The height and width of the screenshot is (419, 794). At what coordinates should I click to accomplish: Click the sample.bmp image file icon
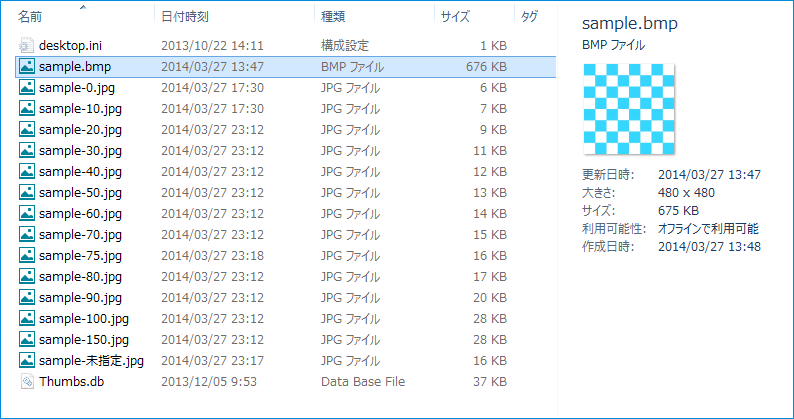click(x=27, y=67)
